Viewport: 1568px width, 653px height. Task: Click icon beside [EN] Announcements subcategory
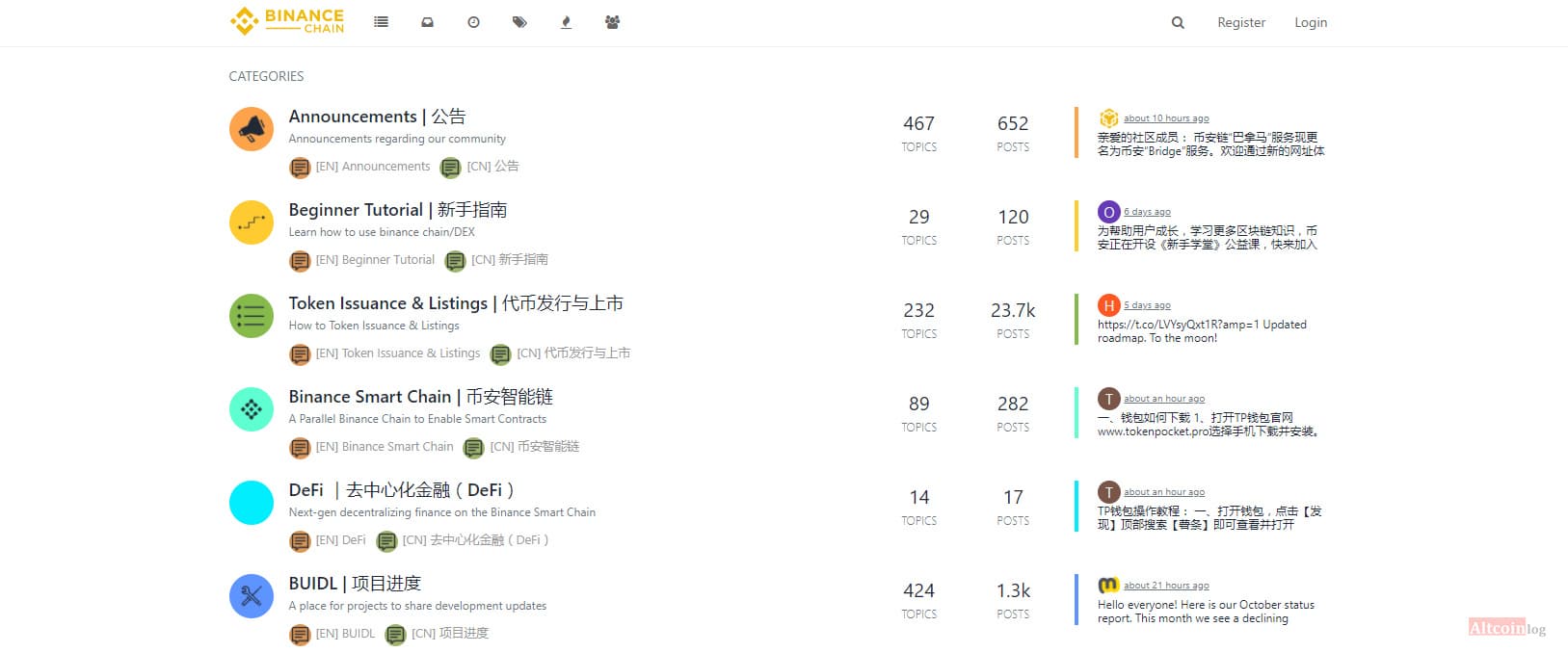[x=300, y=168]
